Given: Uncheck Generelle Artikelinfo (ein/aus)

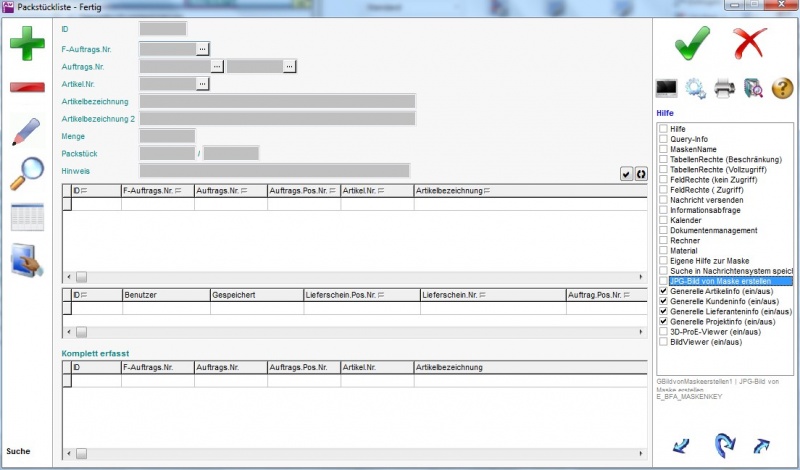Looking at the screenshot, I should coord(662,291).
